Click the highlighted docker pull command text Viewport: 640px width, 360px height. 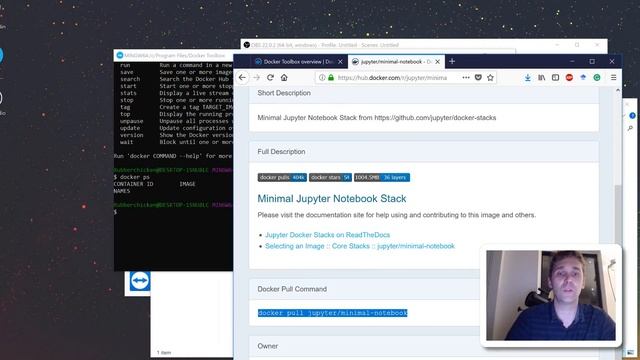(333, 313)
